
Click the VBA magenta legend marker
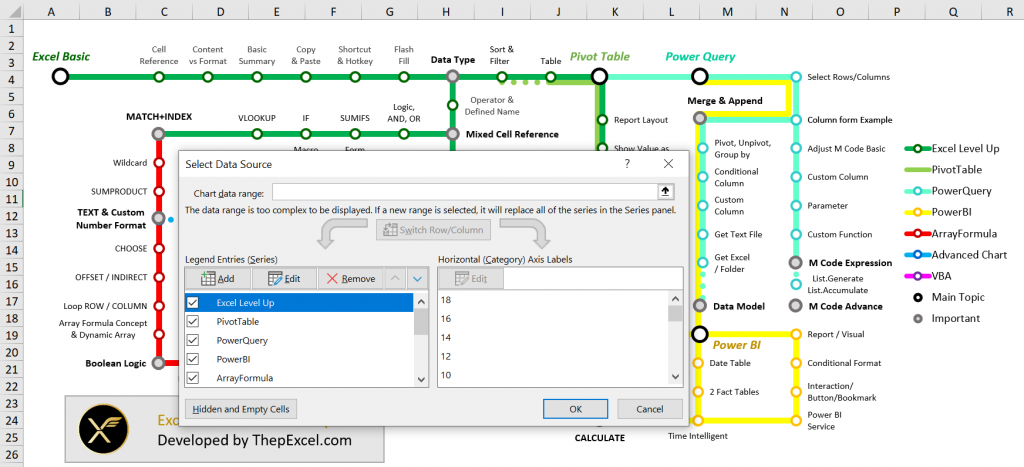[x=918, y=276]
